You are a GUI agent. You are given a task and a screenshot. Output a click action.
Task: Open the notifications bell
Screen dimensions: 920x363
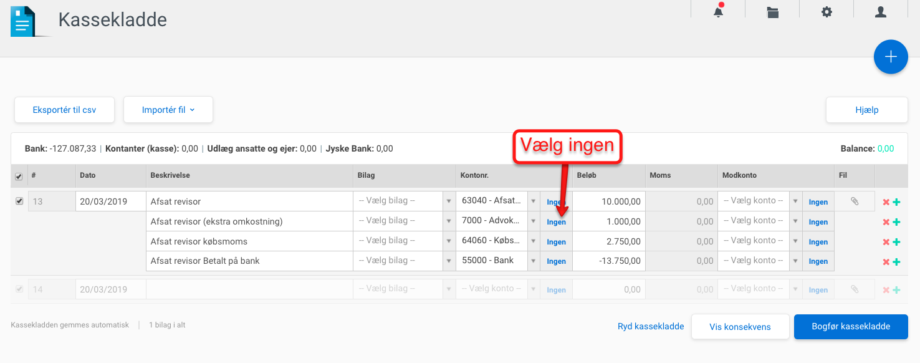coord(718,11)
